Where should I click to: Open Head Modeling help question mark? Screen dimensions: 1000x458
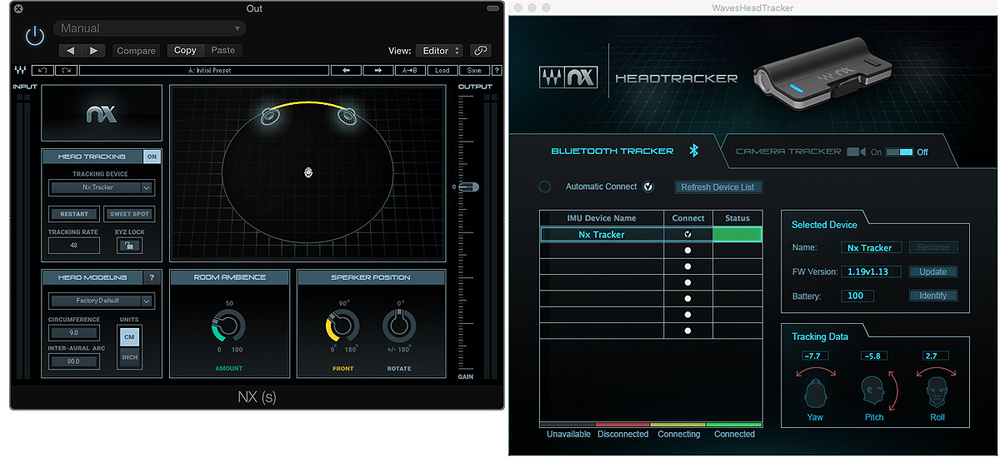(152, 277)
